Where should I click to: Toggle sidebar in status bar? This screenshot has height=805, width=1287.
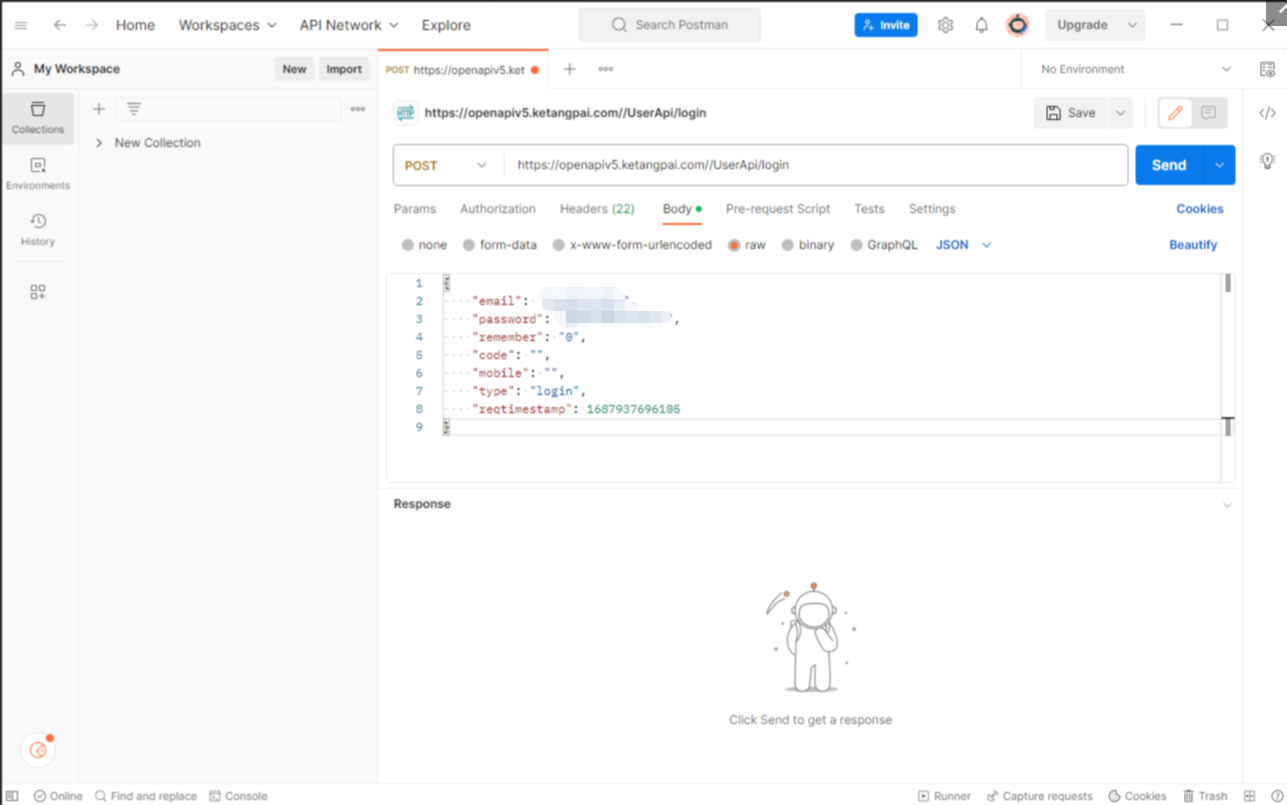click(x=12, y=796)
